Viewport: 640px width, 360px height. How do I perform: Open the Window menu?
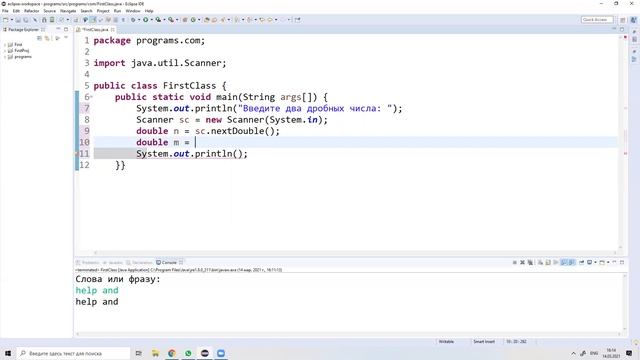pos(133,11)
